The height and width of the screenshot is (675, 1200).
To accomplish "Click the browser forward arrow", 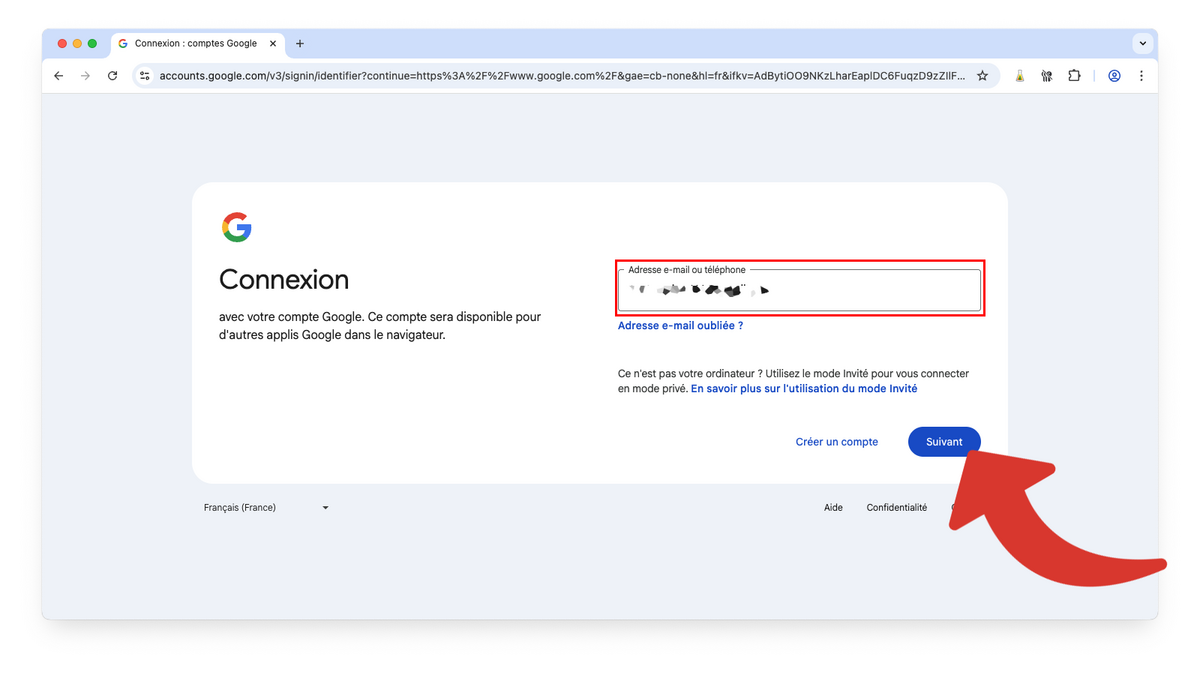I will pyautogui.click(x=85, y=76).
